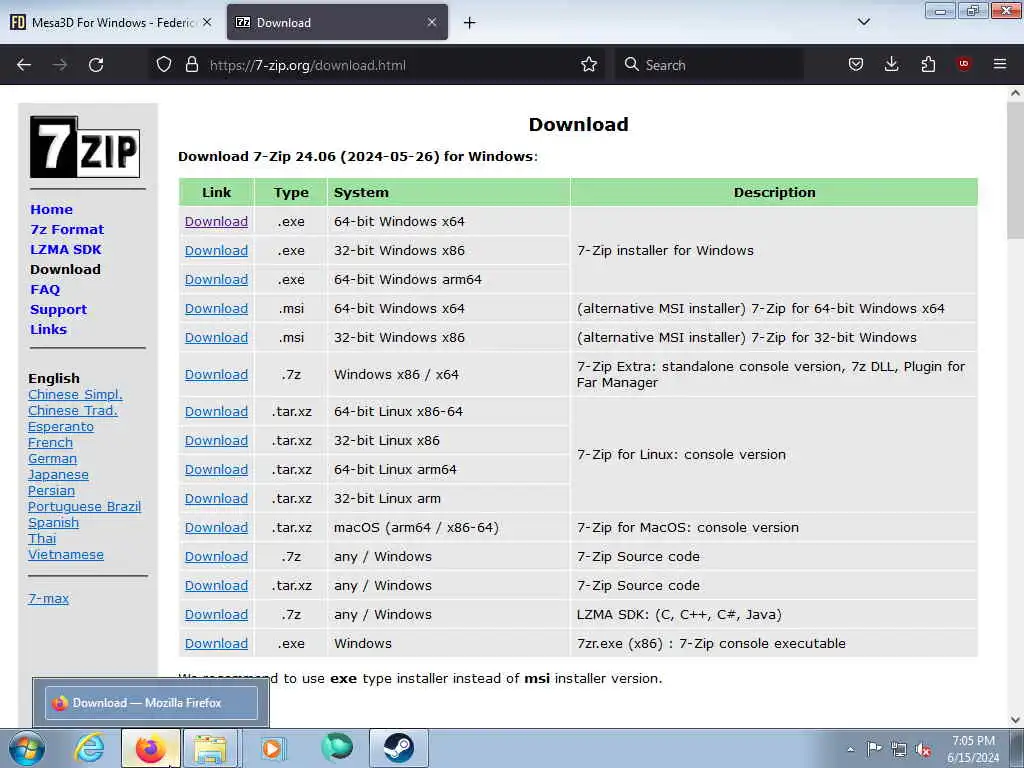Screen dimensions: 1024x768
Task: Click the muted volume tray icon
Action: [x=923, y=750]
